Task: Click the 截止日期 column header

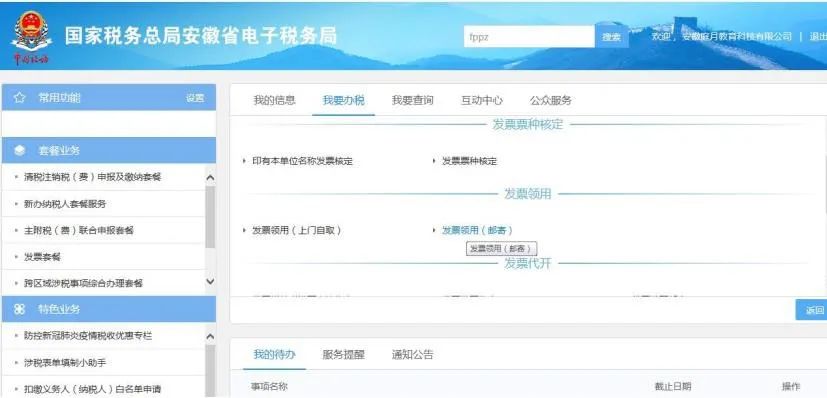Action: tap(672, 386)
